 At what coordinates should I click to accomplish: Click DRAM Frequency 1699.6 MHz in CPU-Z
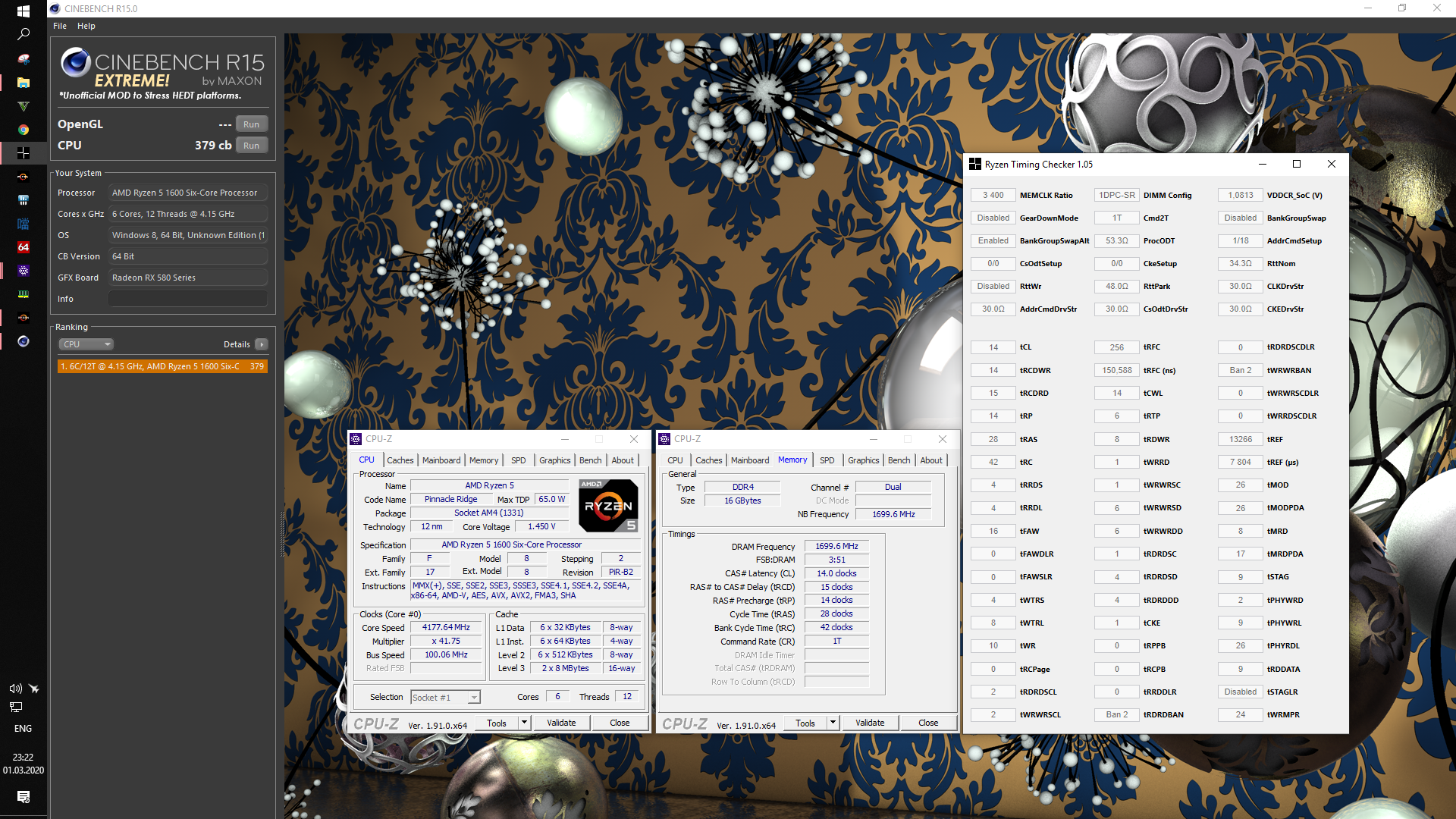(836, 546)
